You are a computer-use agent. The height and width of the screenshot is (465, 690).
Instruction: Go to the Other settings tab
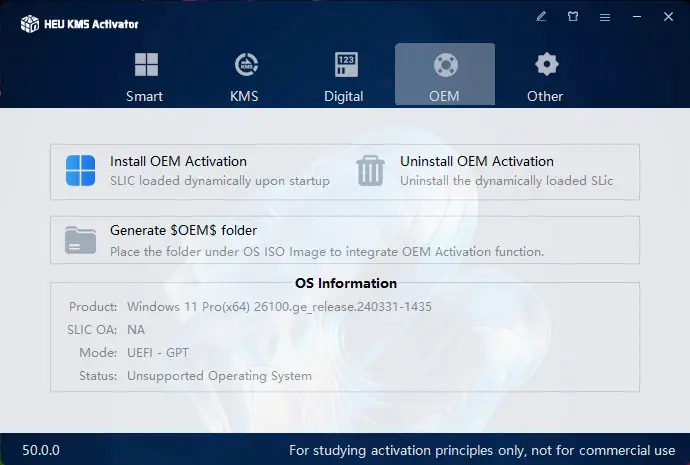click(x=545, y=76)
